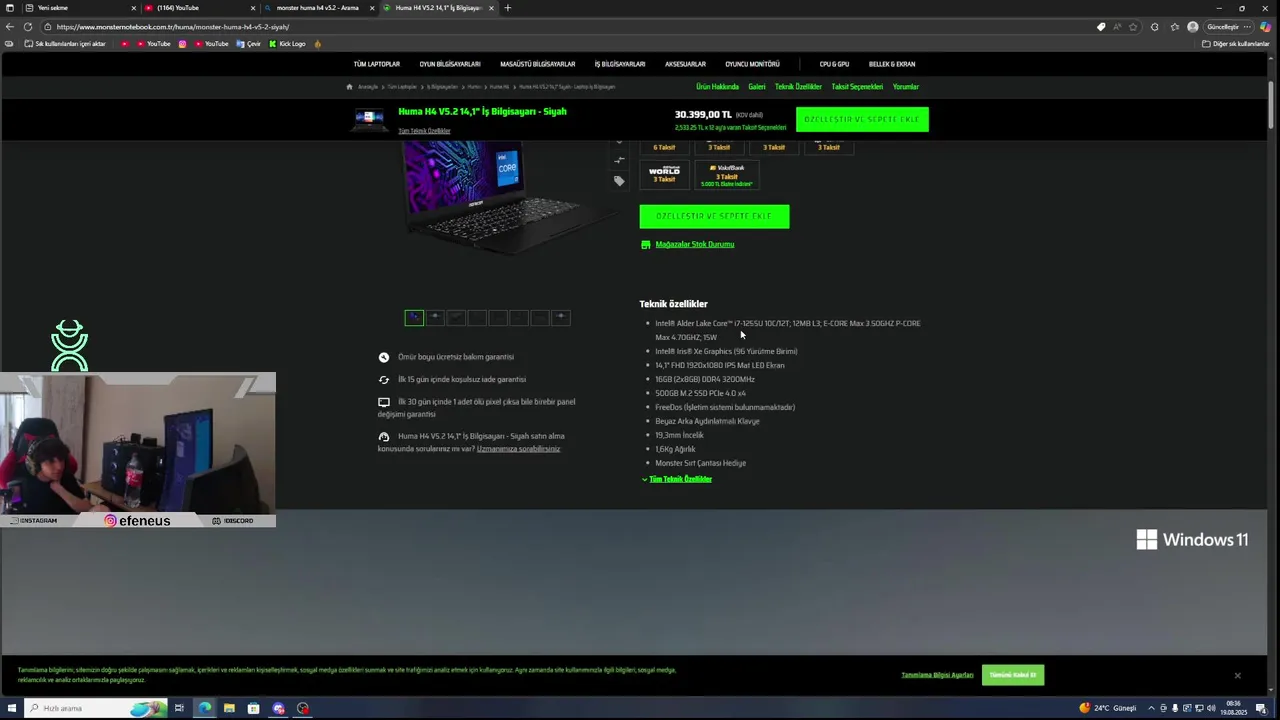The image size is (1280, 720).
Task: Close the (1164) YouTube tab
Action: [x=253, y=8]
